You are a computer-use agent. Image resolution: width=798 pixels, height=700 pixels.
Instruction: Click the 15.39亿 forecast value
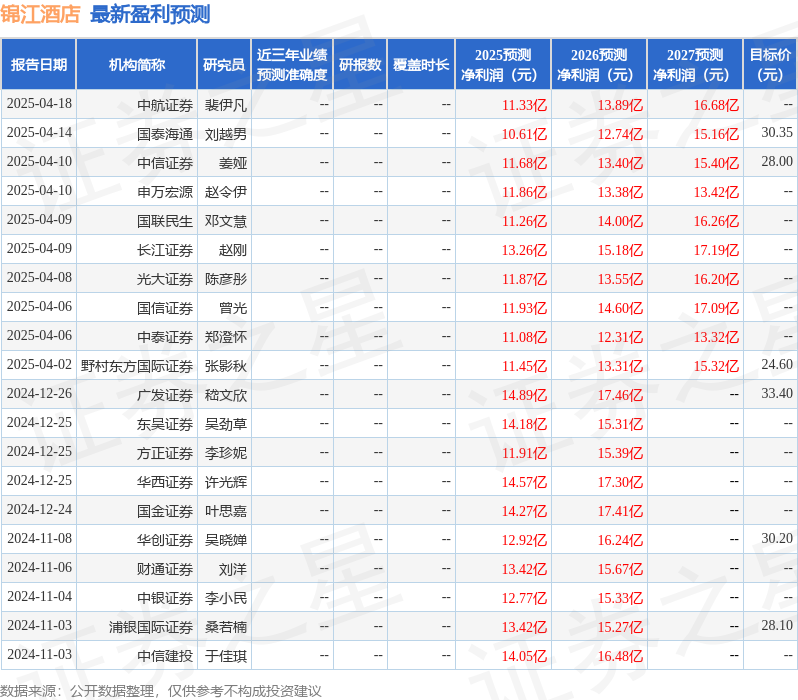tap(620, 453)
